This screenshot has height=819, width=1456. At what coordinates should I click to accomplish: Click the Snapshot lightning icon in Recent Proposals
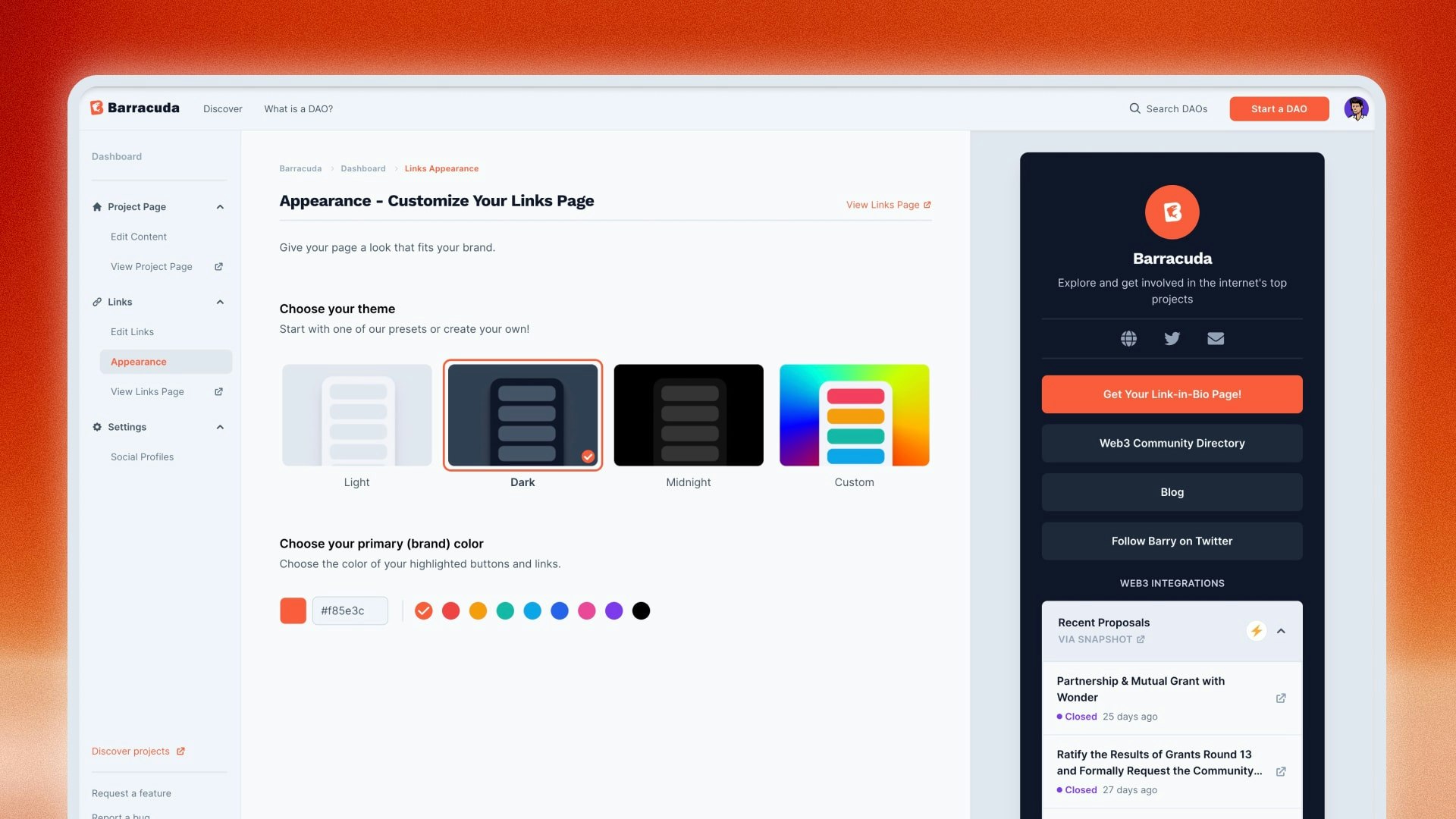[x=1257, y=630]
